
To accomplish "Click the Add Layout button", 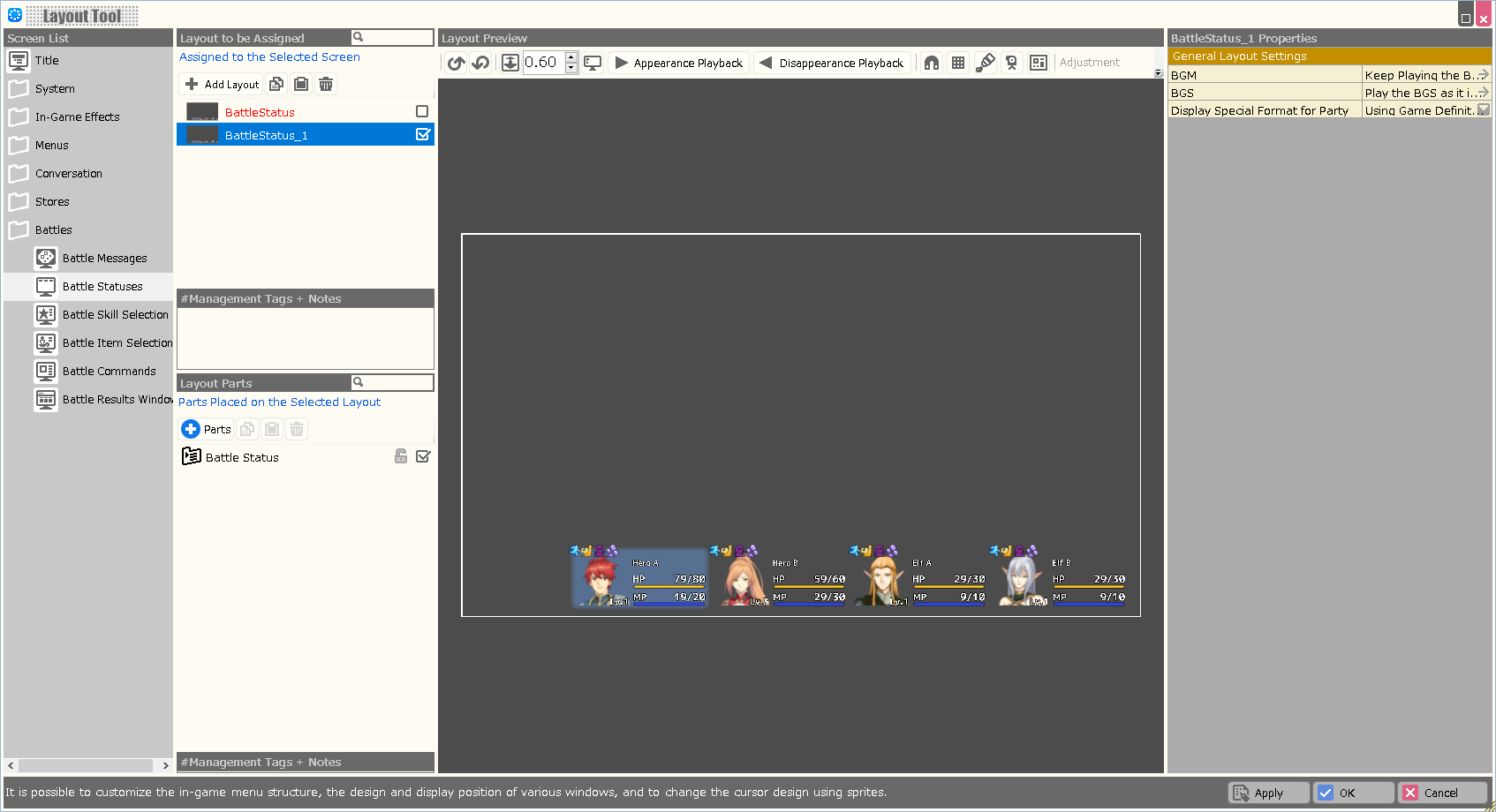I will pos(222,84).
